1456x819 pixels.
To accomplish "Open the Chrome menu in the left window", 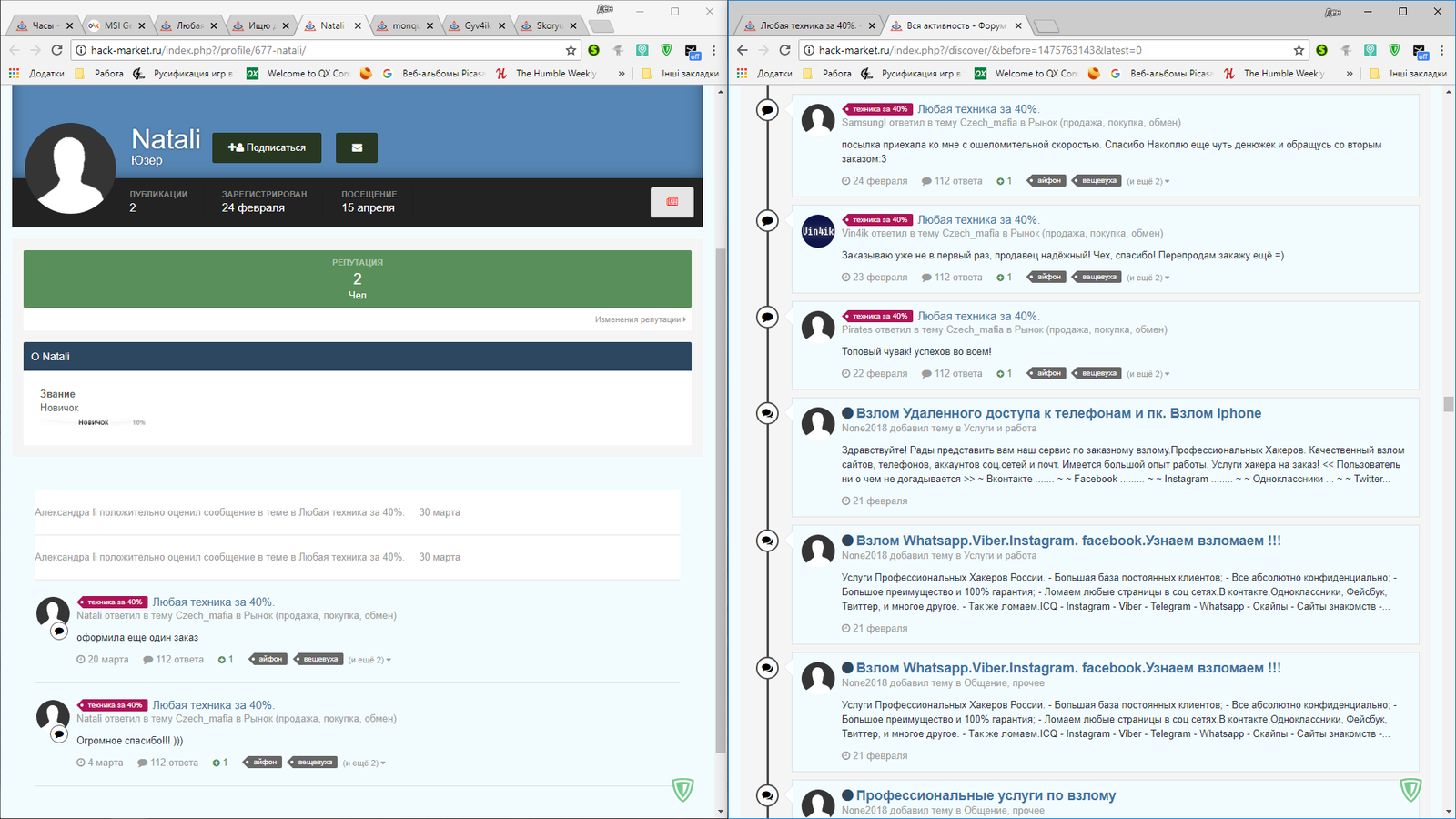I will click(x=714, y=50).
